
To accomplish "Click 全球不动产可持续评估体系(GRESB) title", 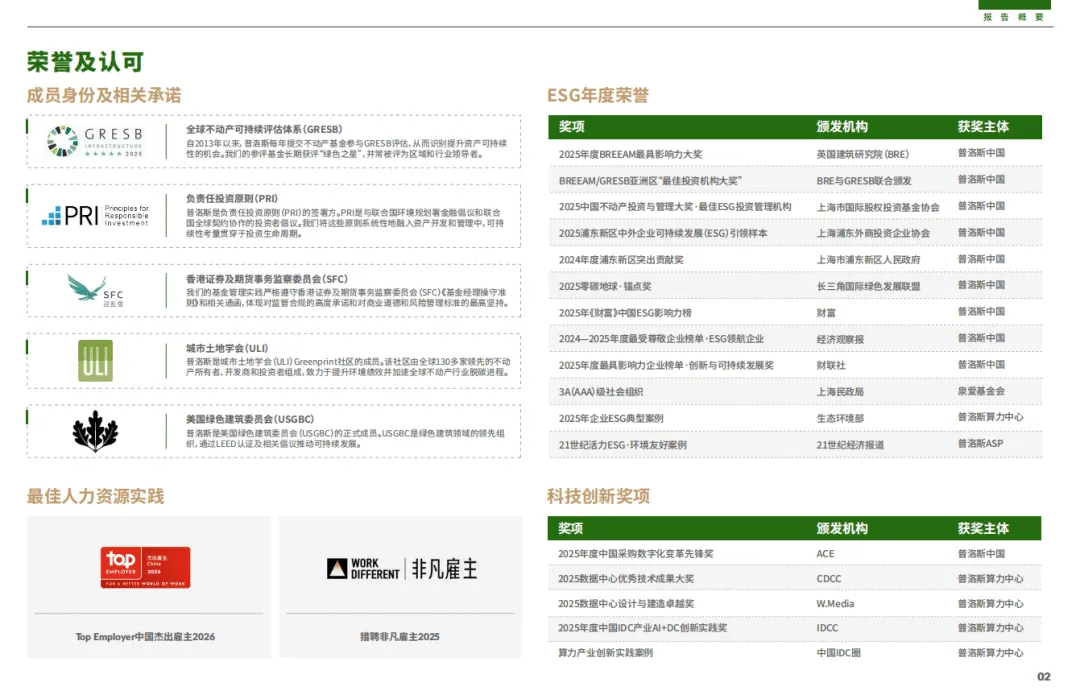I will pyautogui.click(x=264, y=129).
